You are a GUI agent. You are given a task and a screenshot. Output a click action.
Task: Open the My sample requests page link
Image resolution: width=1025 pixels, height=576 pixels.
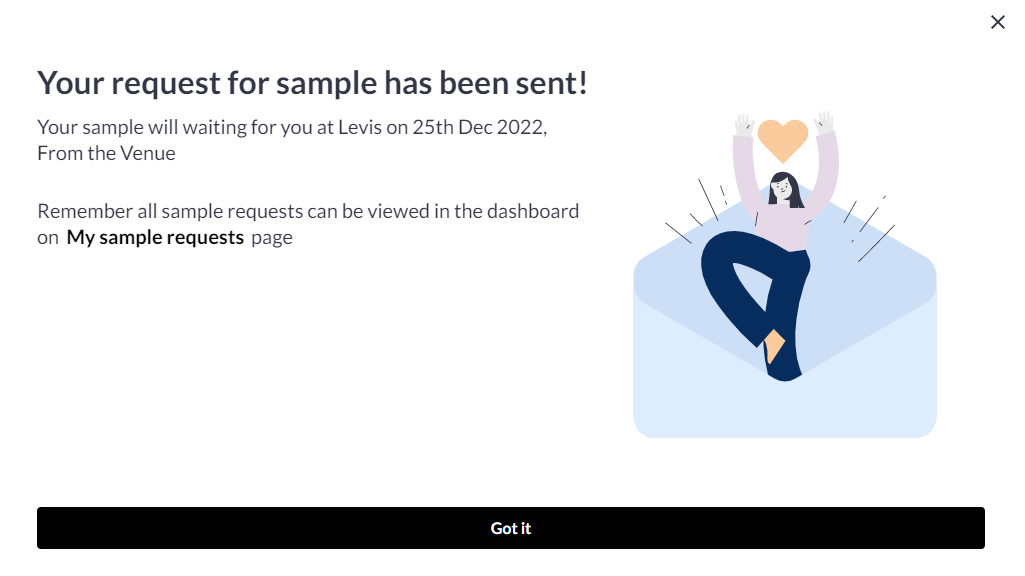pos(155,238)
